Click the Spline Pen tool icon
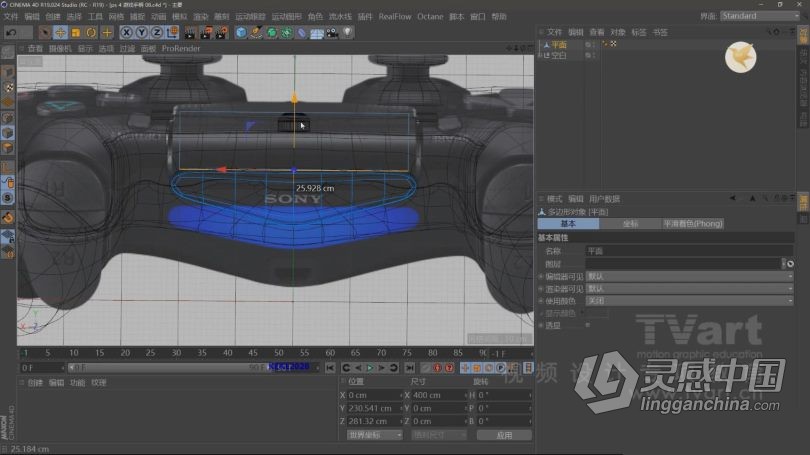 [256, 33]
